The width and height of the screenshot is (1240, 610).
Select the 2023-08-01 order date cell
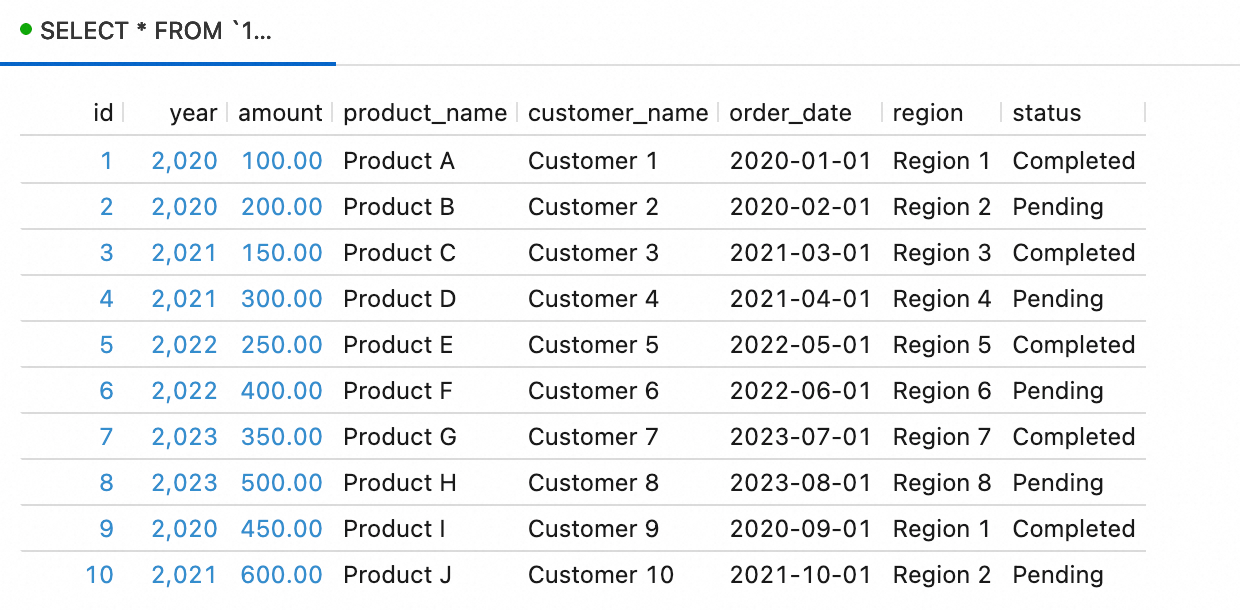[800, 483]
